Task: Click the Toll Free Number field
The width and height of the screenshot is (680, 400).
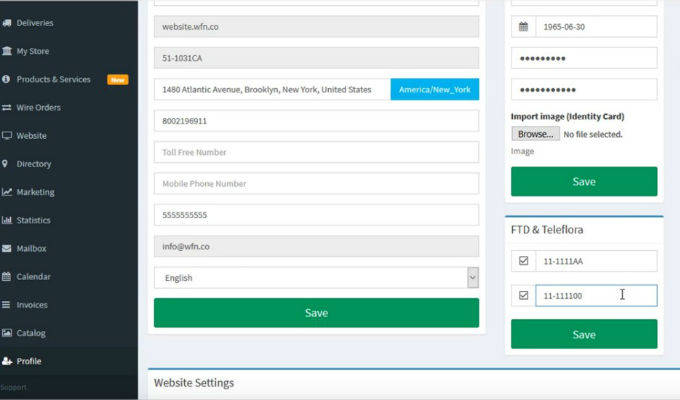Action: [x=316, y=152]
